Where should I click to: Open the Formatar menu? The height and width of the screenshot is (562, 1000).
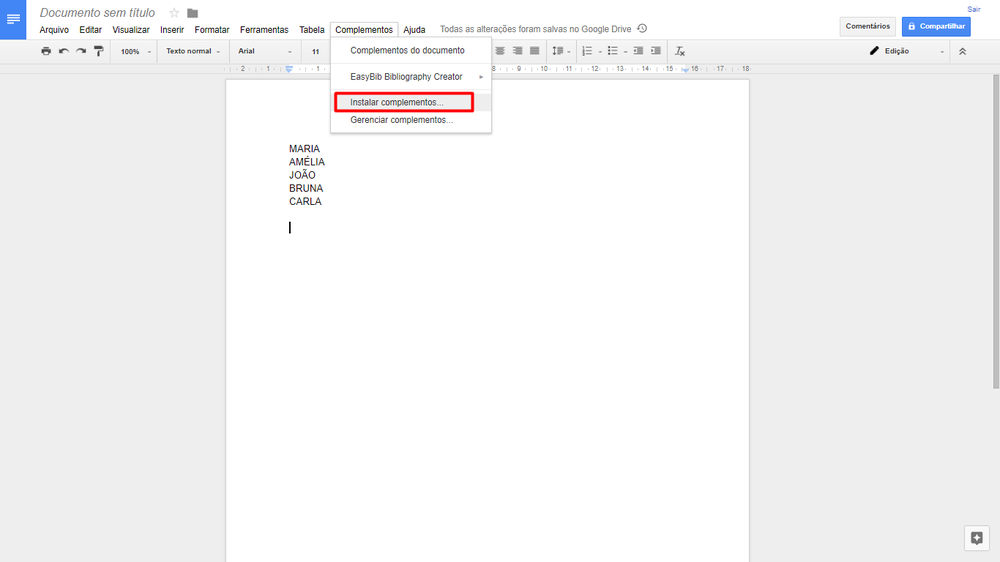pos(212,30)
